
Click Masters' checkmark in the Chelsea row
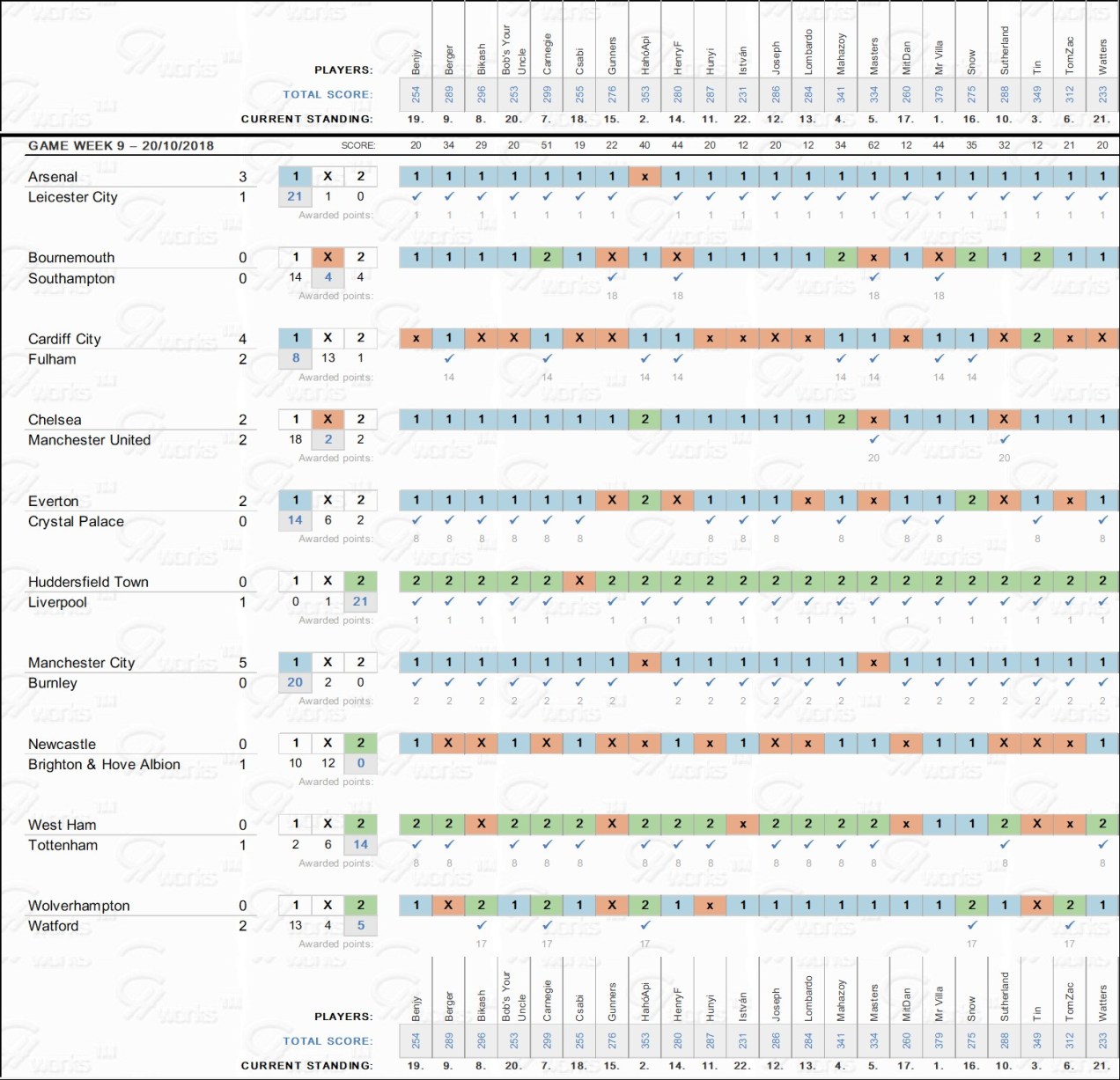(873, 439)
